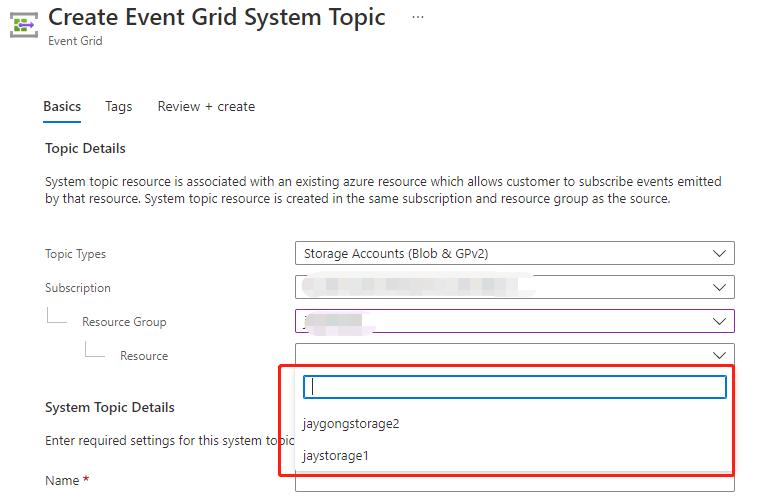
Task: Open the Tags tab
Action: click(x=119, y=106)
